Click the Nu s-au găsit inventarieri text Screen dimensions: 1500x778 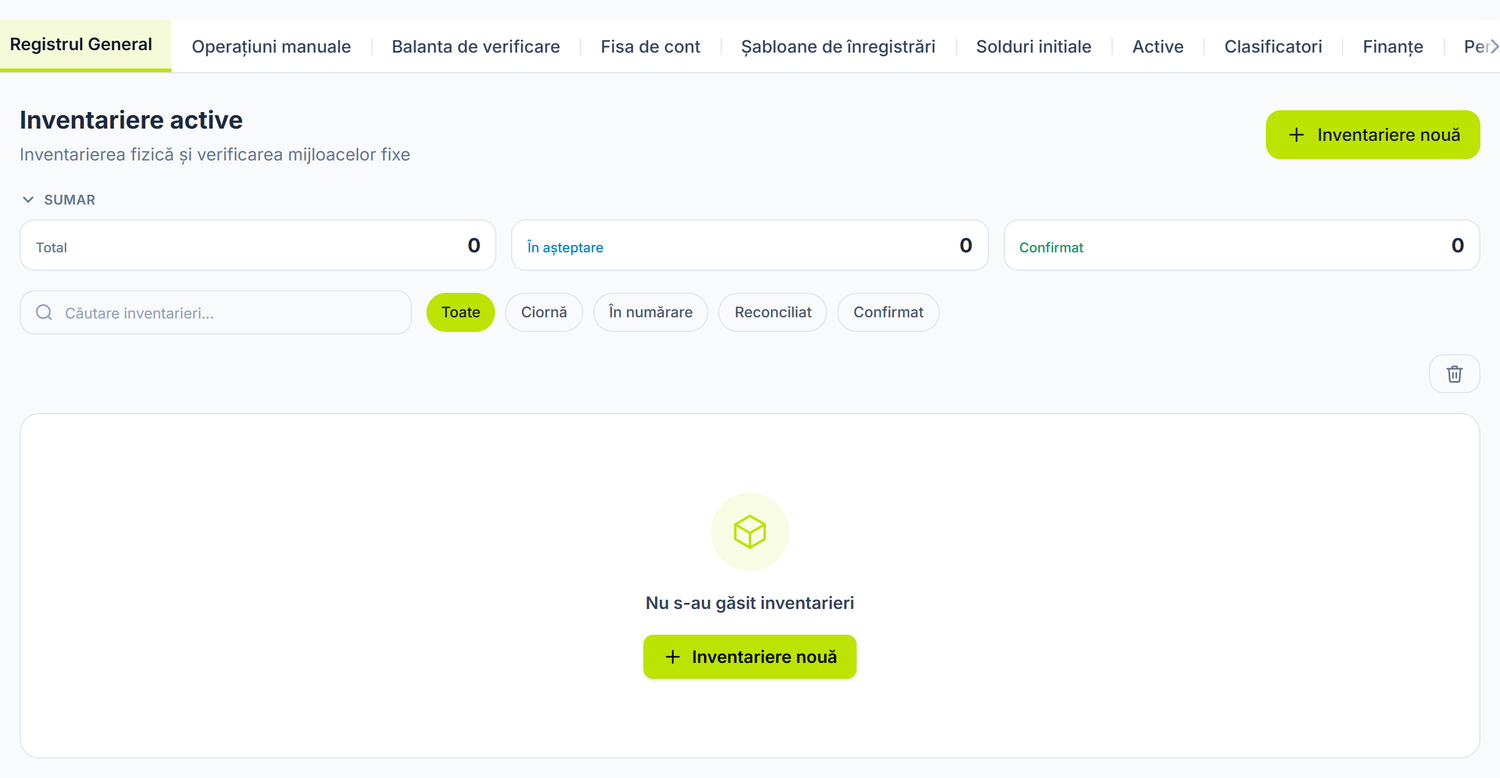coord(750,603)
